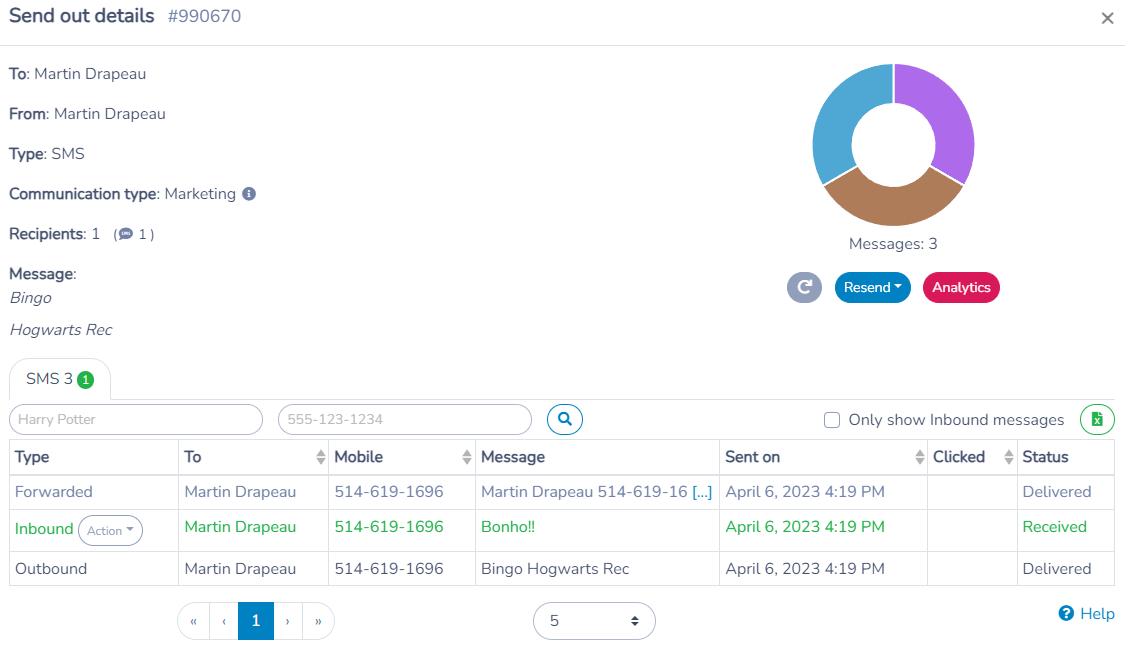Screen dimensions: 1125x649
Task: Click the Bonho!! inbound message
Action: pos(508,526)
